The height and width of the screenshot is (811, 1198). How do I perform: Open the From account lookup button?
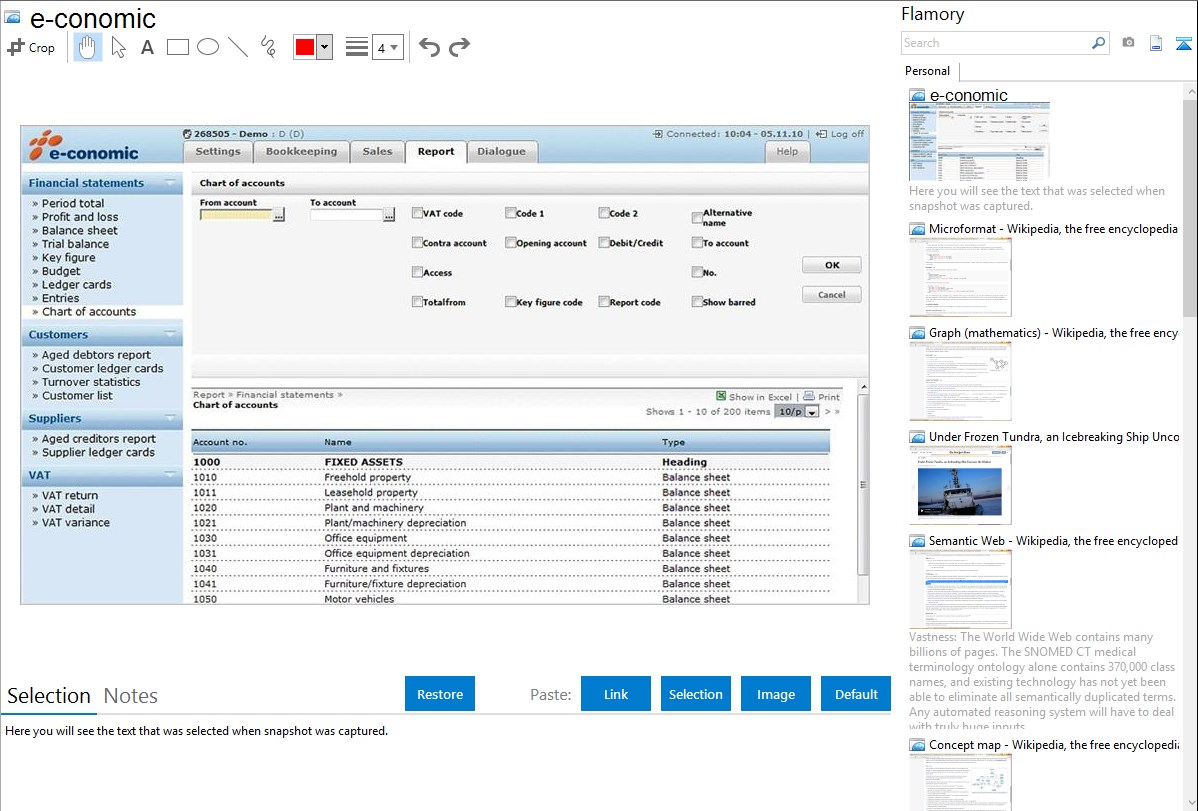(x=279, y=215)
